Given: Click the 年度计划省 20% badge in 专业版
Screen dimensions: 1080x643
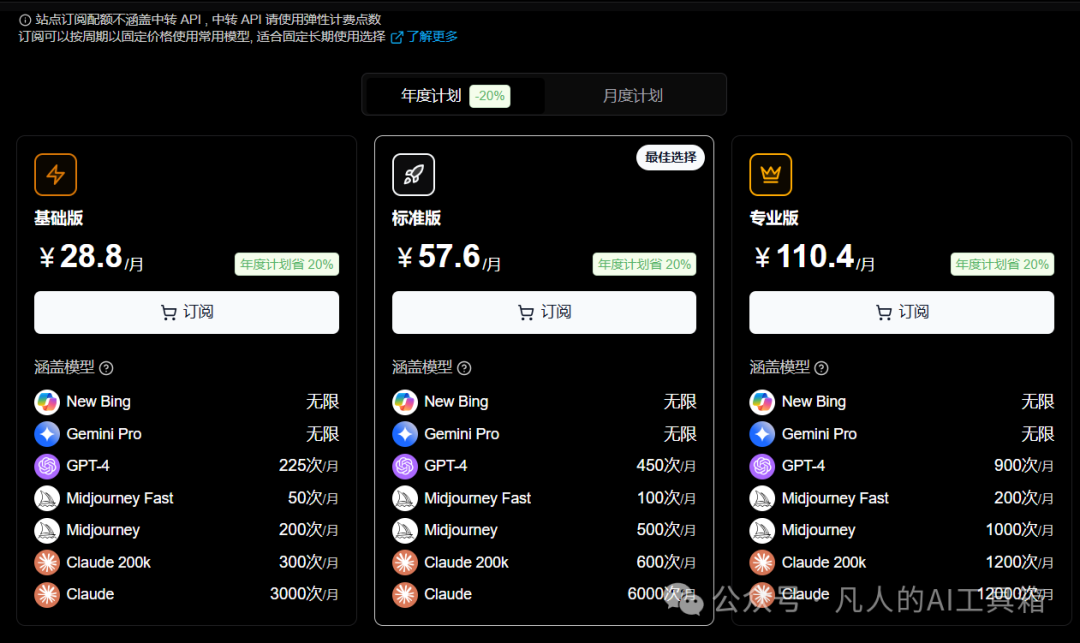Looking at the screenshot, I should [1002, 264].
